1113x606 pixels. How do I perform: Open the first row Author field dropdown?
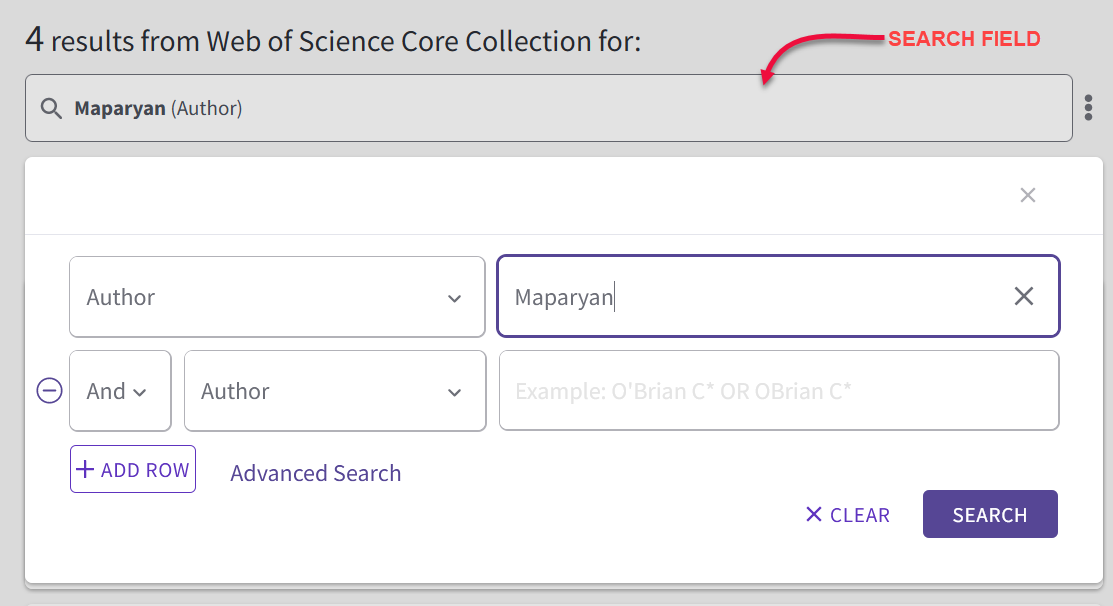(x=277, y=297)
